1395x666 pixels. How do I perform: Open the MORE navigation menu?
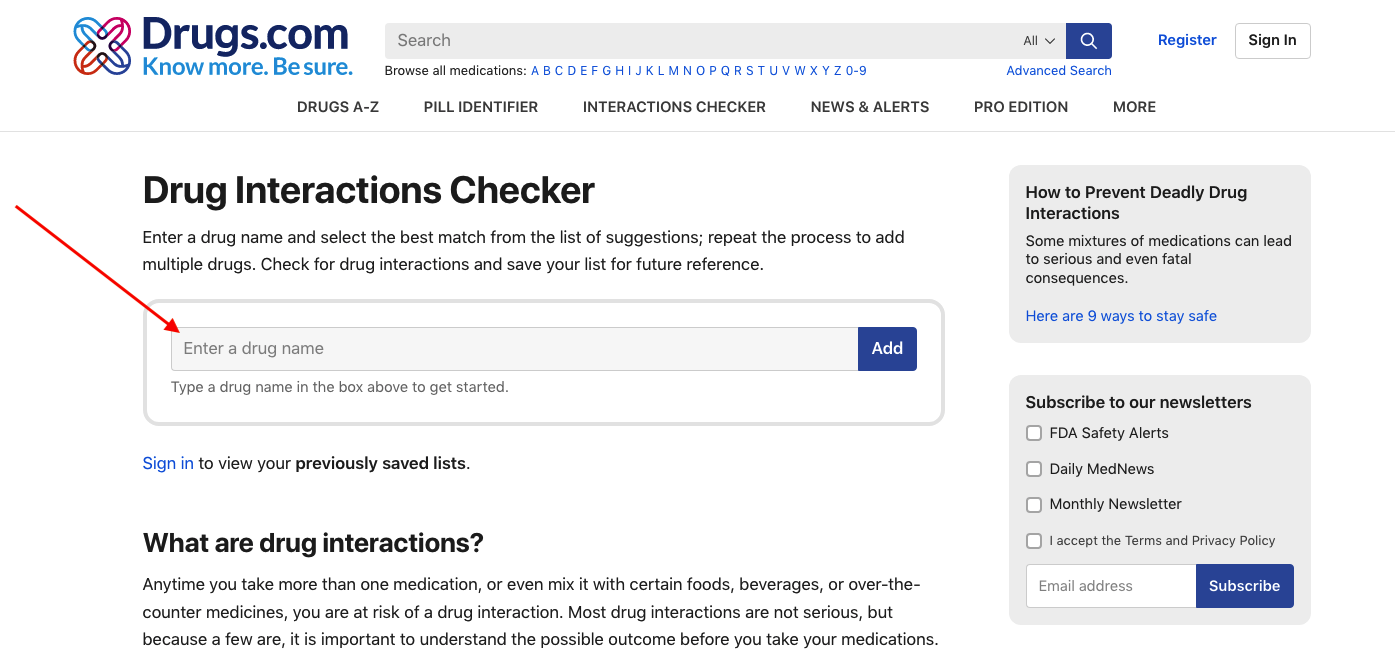1134,107
